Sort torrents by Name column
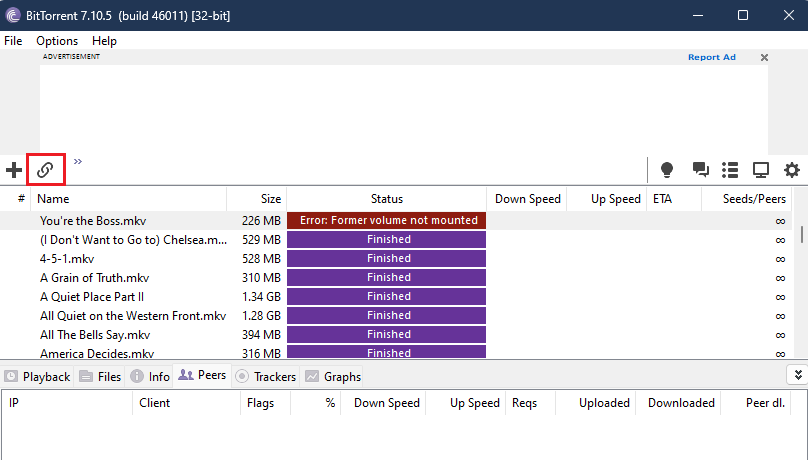 pyautogui.click(x=129, y=199)
